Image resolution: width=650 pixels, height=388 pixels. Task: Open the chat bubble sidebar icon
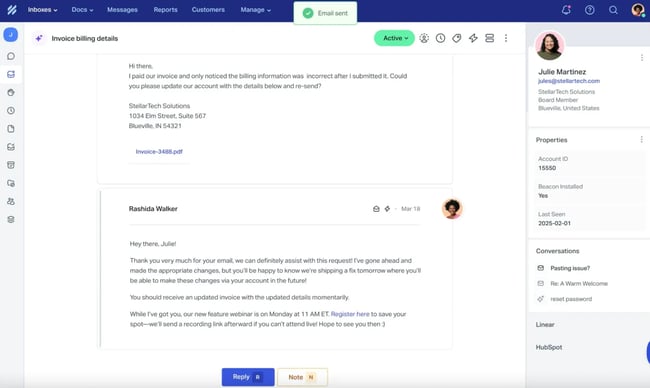pyautogui.click(x=11, y=56)
